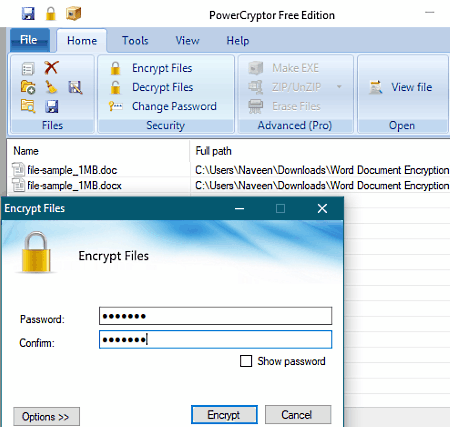
Task: Click the box package icon in the title bar
Action: (73, 14)
